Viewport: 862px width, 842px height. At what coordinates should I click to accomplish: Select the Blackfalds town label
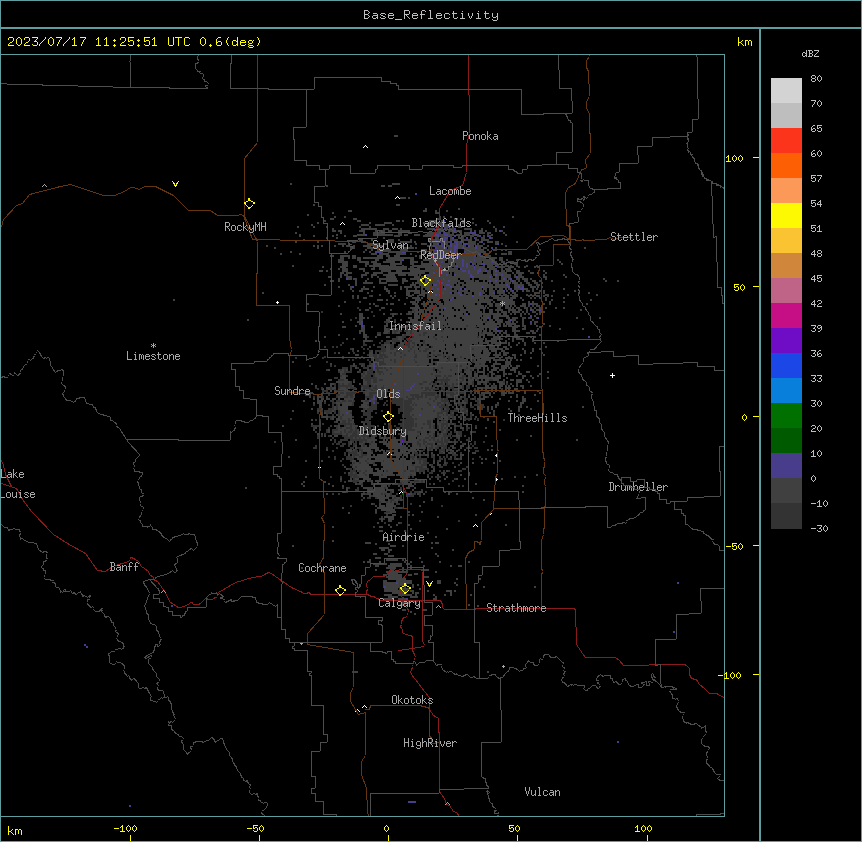[441, 223]
